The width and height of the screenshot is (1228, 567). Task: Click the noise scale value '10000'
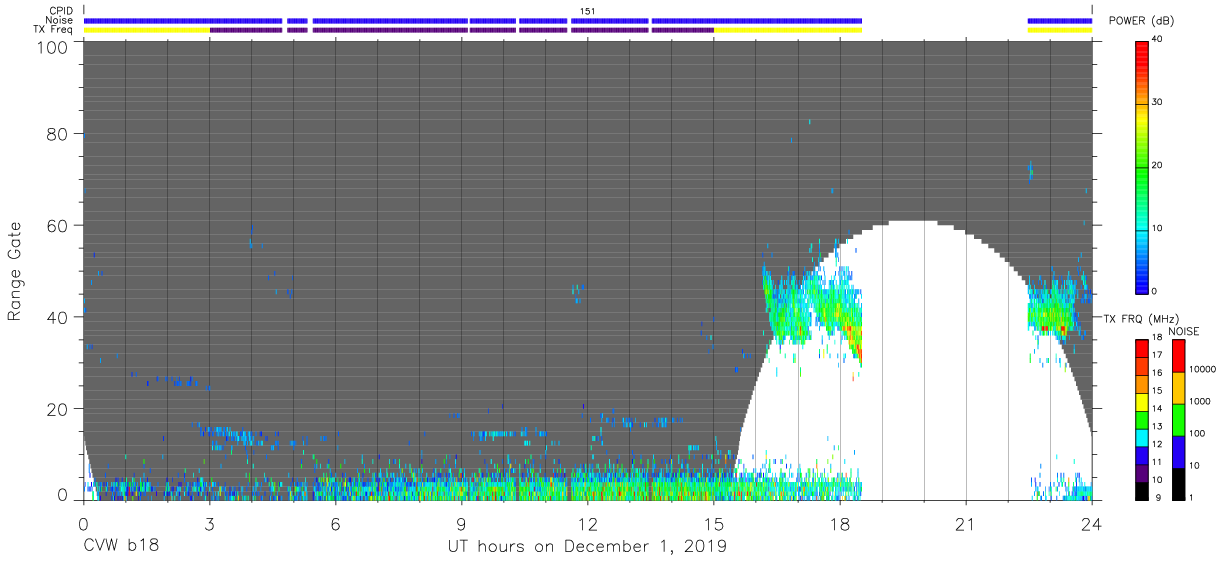pyautogui.click(x=1203, y=368)
